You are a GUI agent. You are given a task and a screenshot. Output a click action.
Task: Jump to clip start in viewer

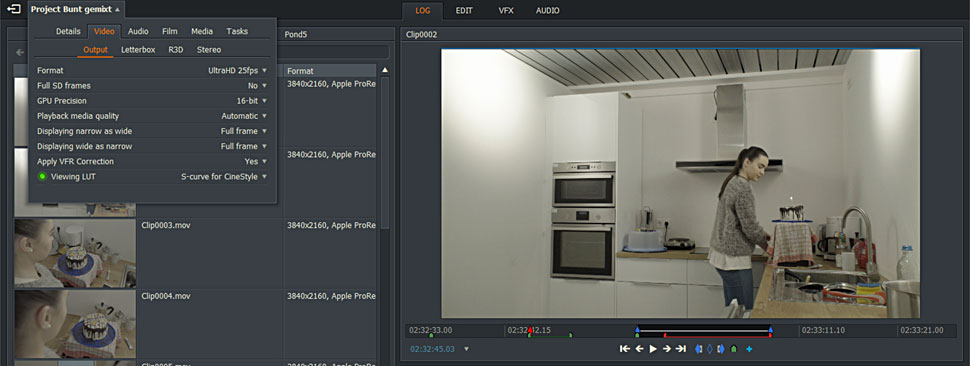625,349
